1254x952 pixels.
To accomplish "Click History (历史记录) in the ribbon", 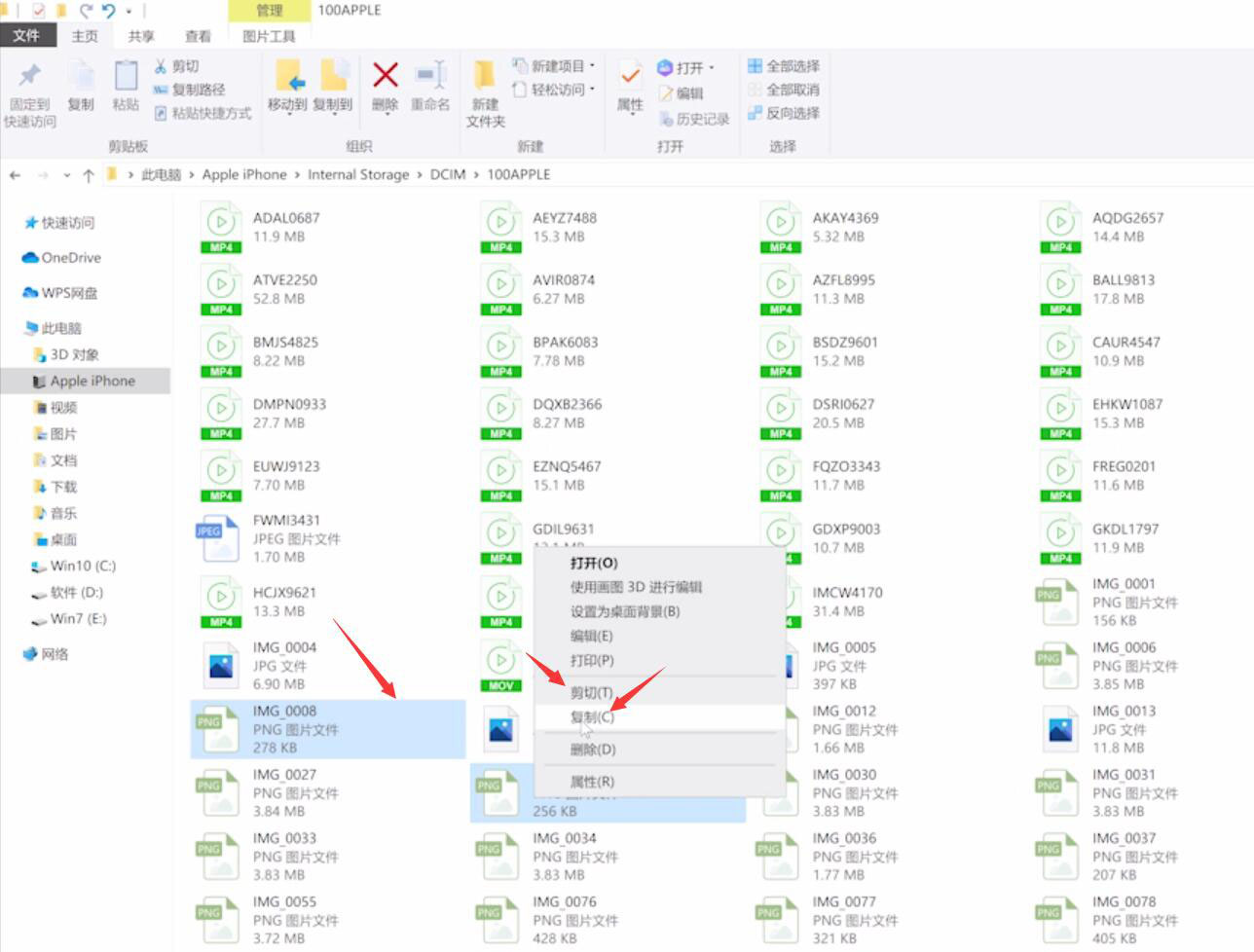I will tap(694, 119).
